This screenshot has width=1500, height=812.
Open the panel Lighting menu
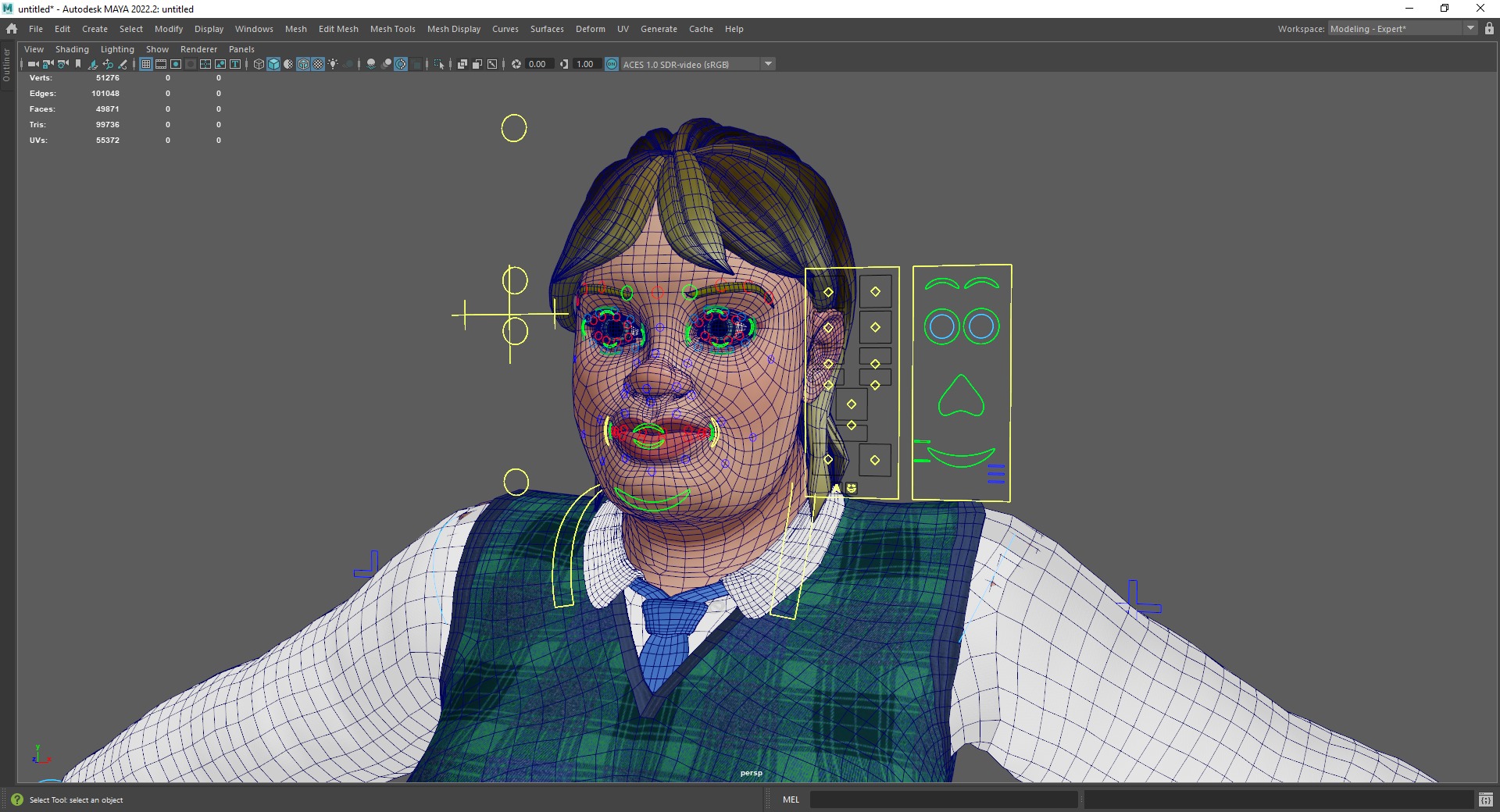click(x=117, y=49)
